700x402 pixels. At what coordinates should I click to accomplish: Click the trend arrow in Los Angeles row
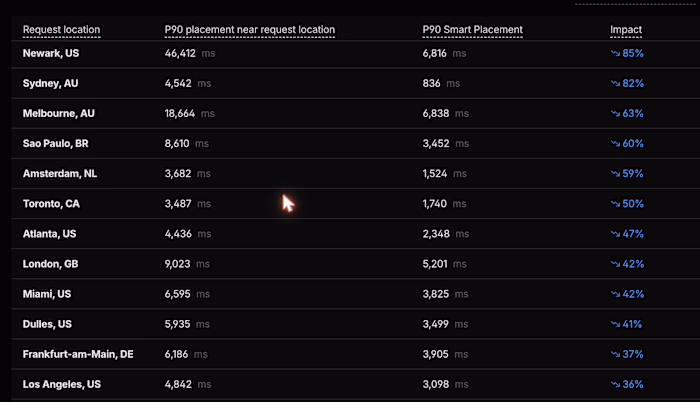click(615, 385)
